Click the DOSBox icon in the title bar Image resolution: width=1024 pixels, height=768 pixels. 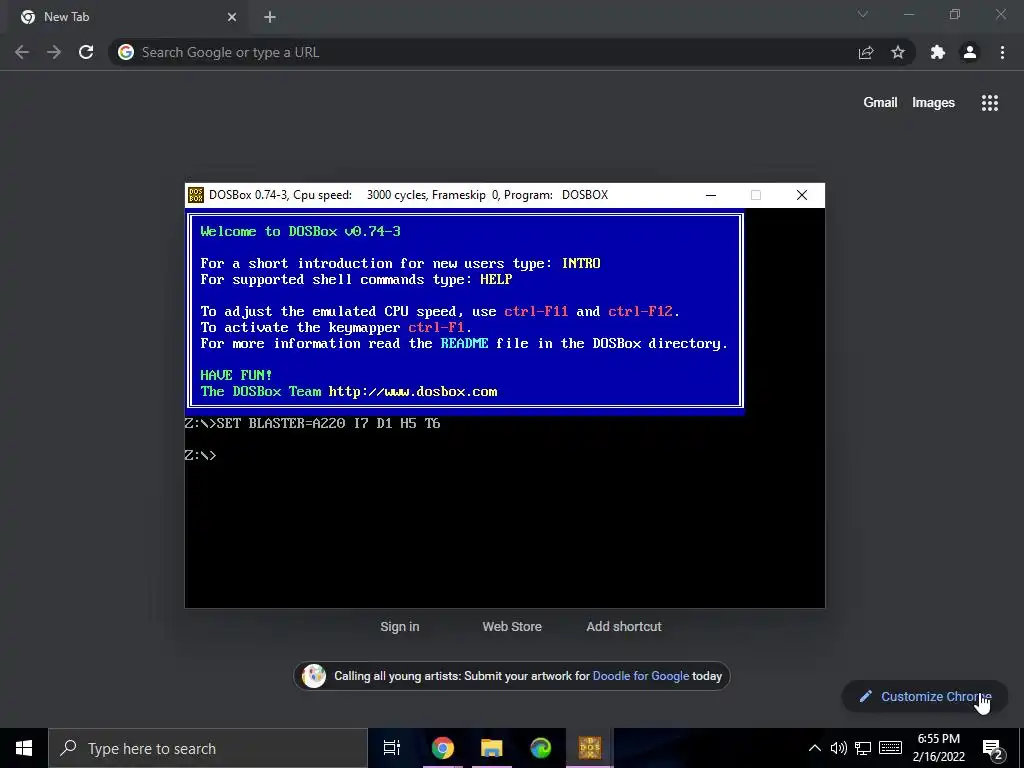(196, 195)
